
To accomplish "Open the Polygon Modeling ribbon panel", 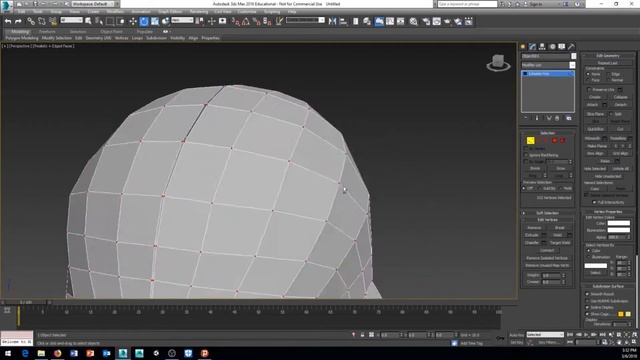I will (22, 38).
